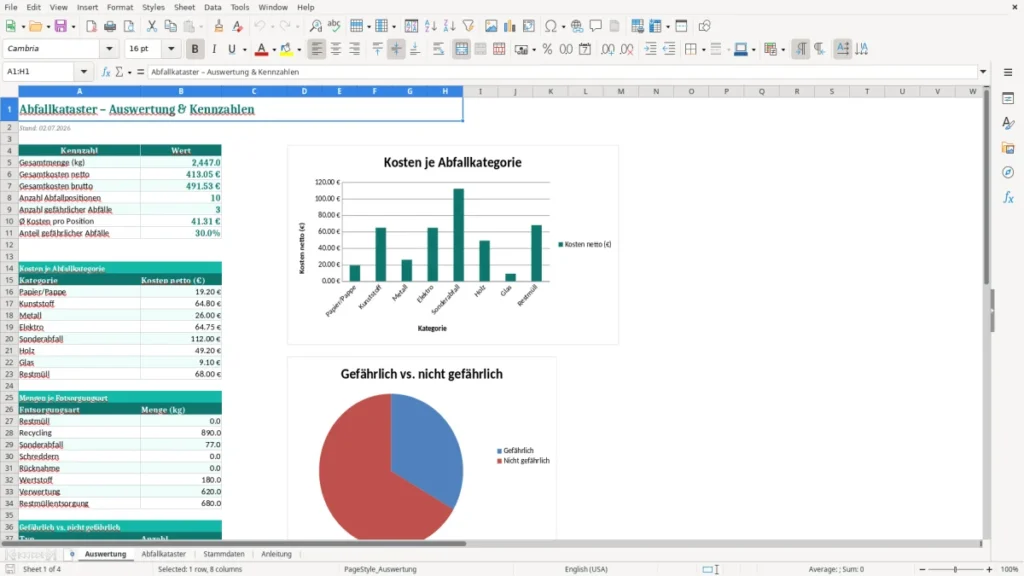
Task: Expand the formula bar
Action: (983, 72)
